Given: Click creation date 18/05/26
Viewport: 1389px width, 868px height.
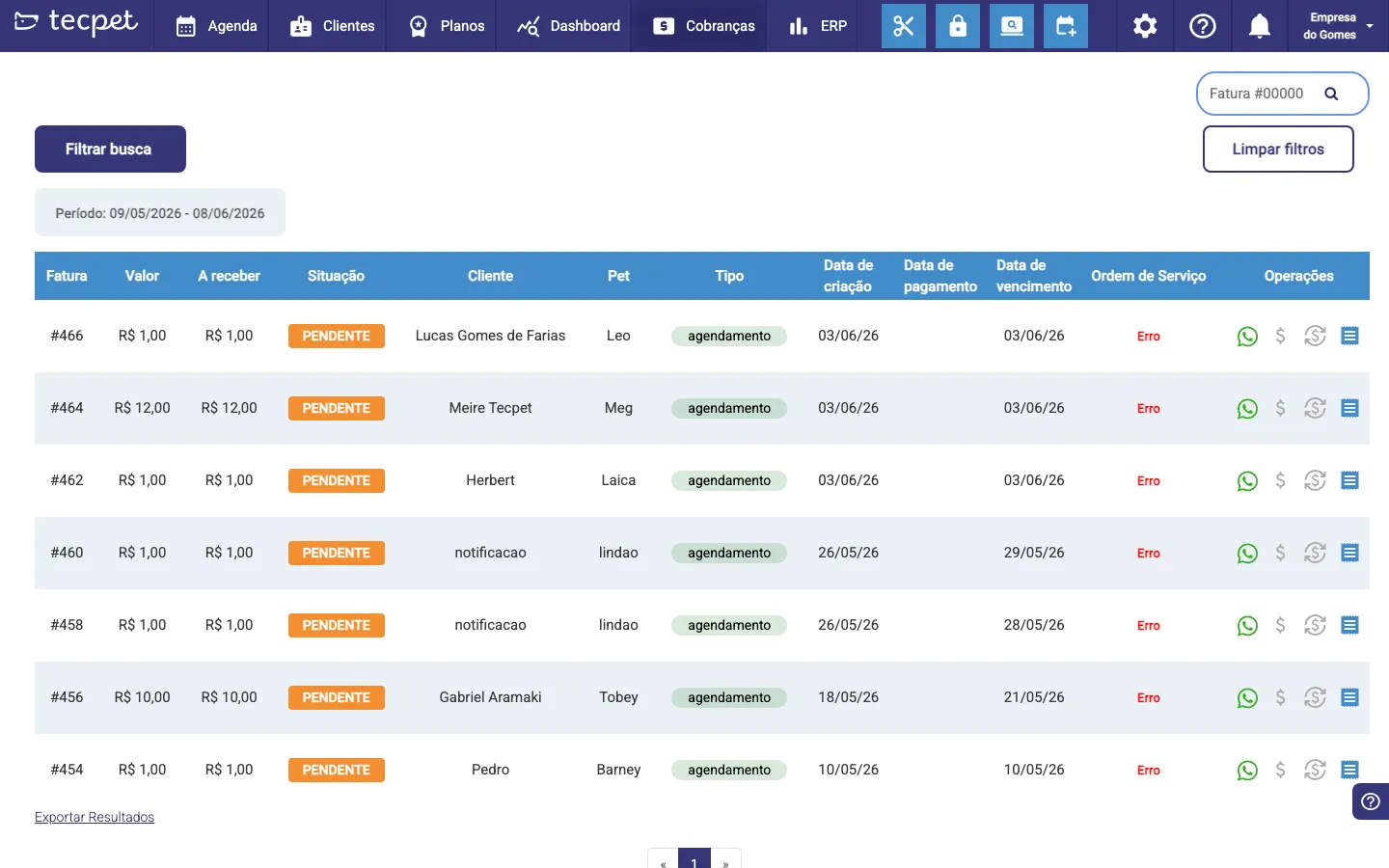Looking at the screenshot, I should coord(848,697).
